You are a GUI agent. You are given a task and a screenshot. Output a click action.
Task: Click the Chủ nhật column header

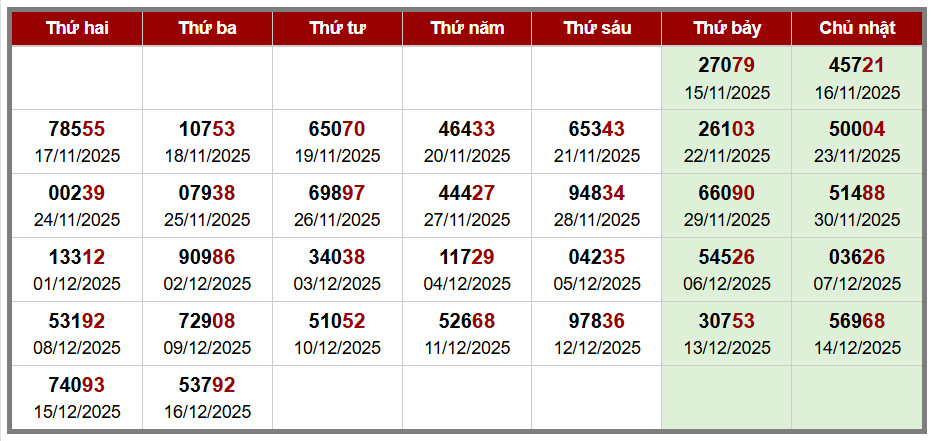click(857, 28)
